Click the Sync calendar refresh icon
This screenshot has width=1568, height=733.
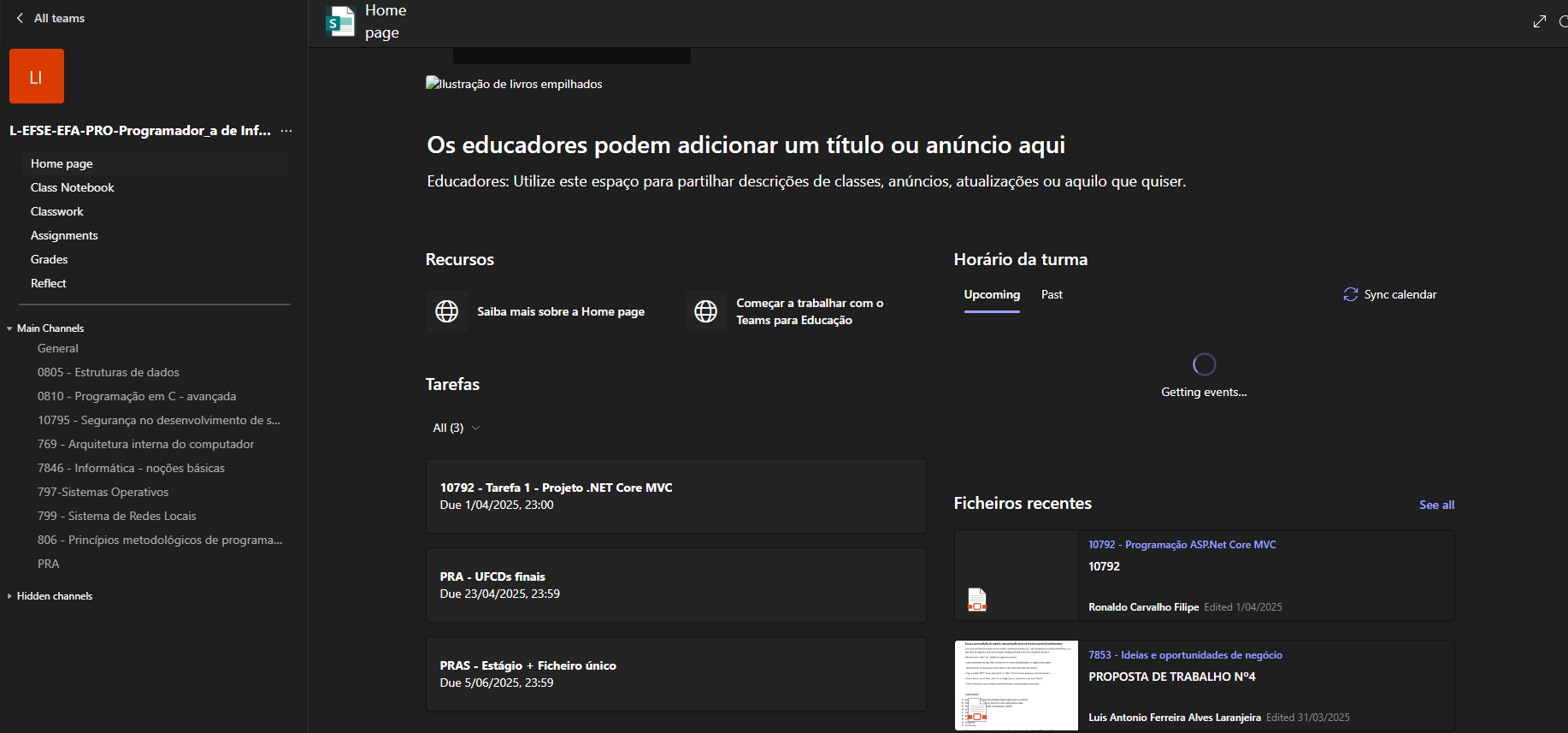click(1351, 294)
